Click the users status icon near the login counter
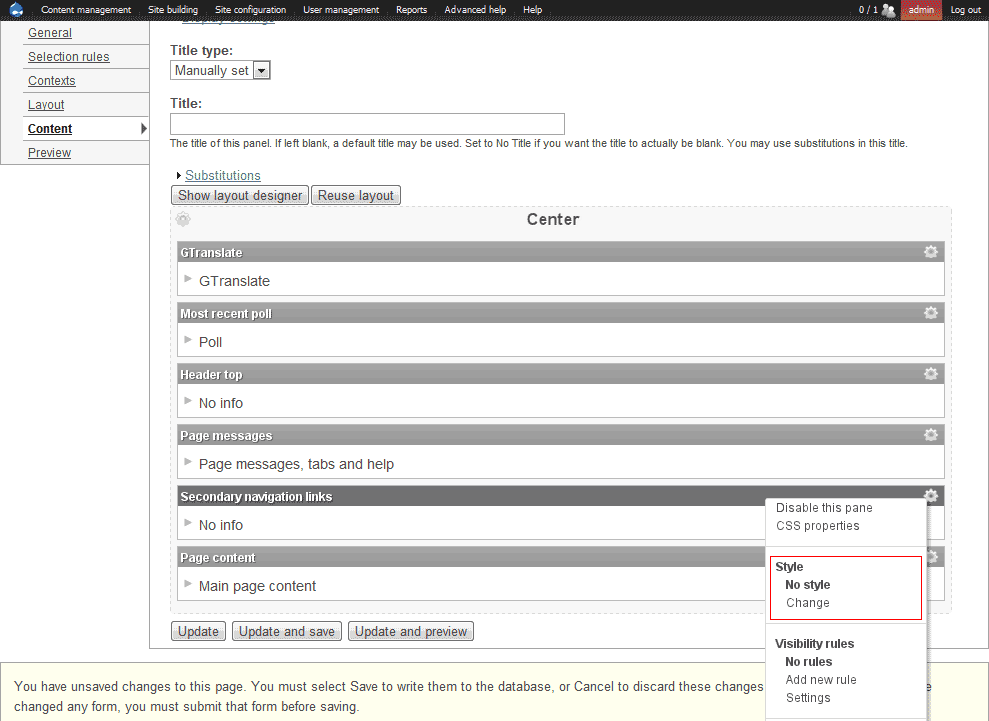The height and width of the screenshot is (721, 989). (889, 10)
